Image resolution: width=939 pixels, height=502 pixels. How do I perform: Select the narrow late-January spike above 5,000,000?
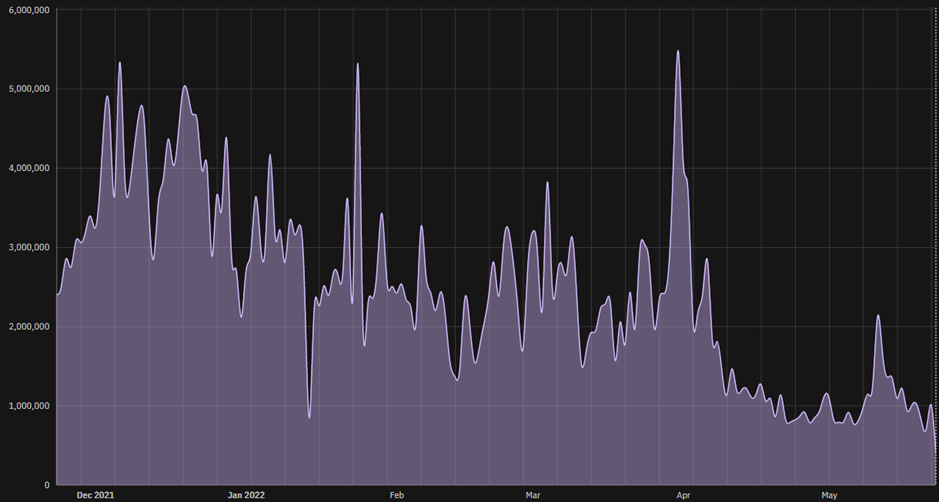[x=358, y=64]
